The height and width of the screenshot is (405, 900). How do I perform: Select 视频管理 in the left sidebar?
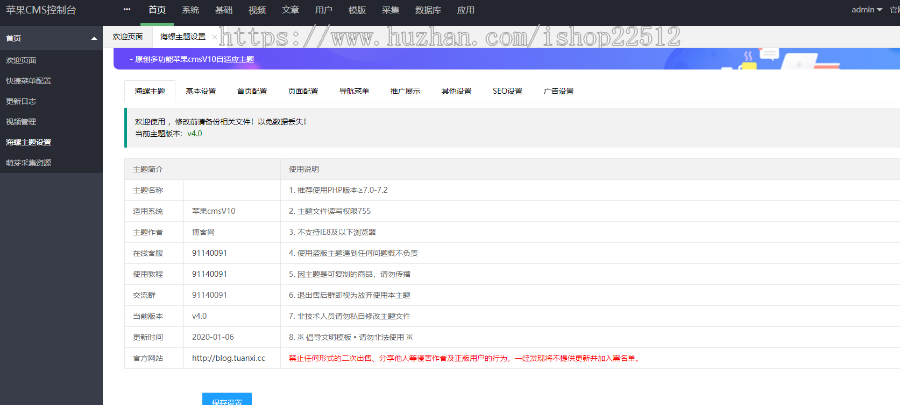(x=21, y=121)
